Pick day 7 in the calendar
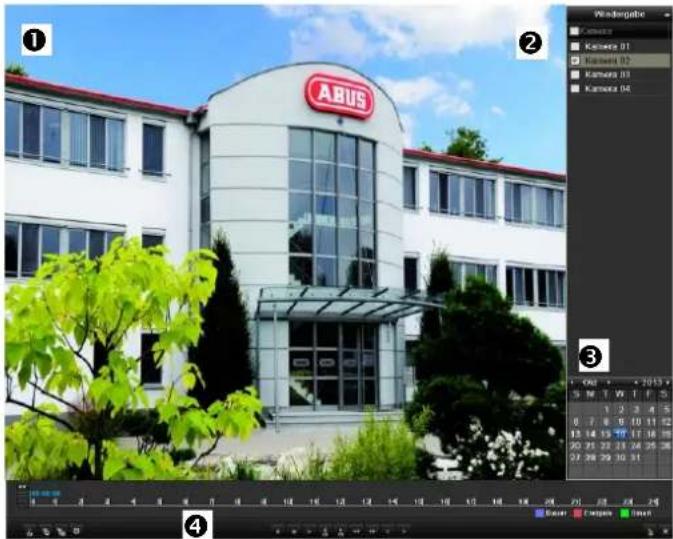 [591, 422]
